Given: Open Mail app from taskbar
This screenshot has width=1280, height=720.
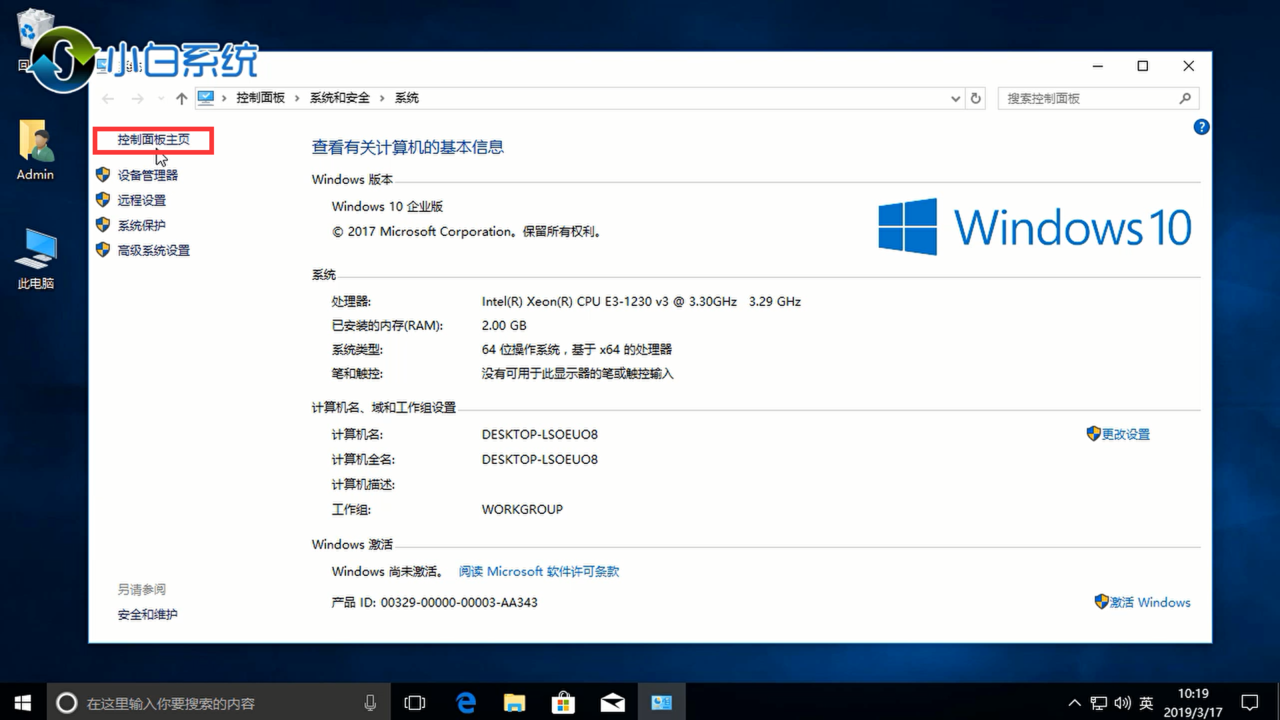Looking at the screenshot, I should [612, 703].
